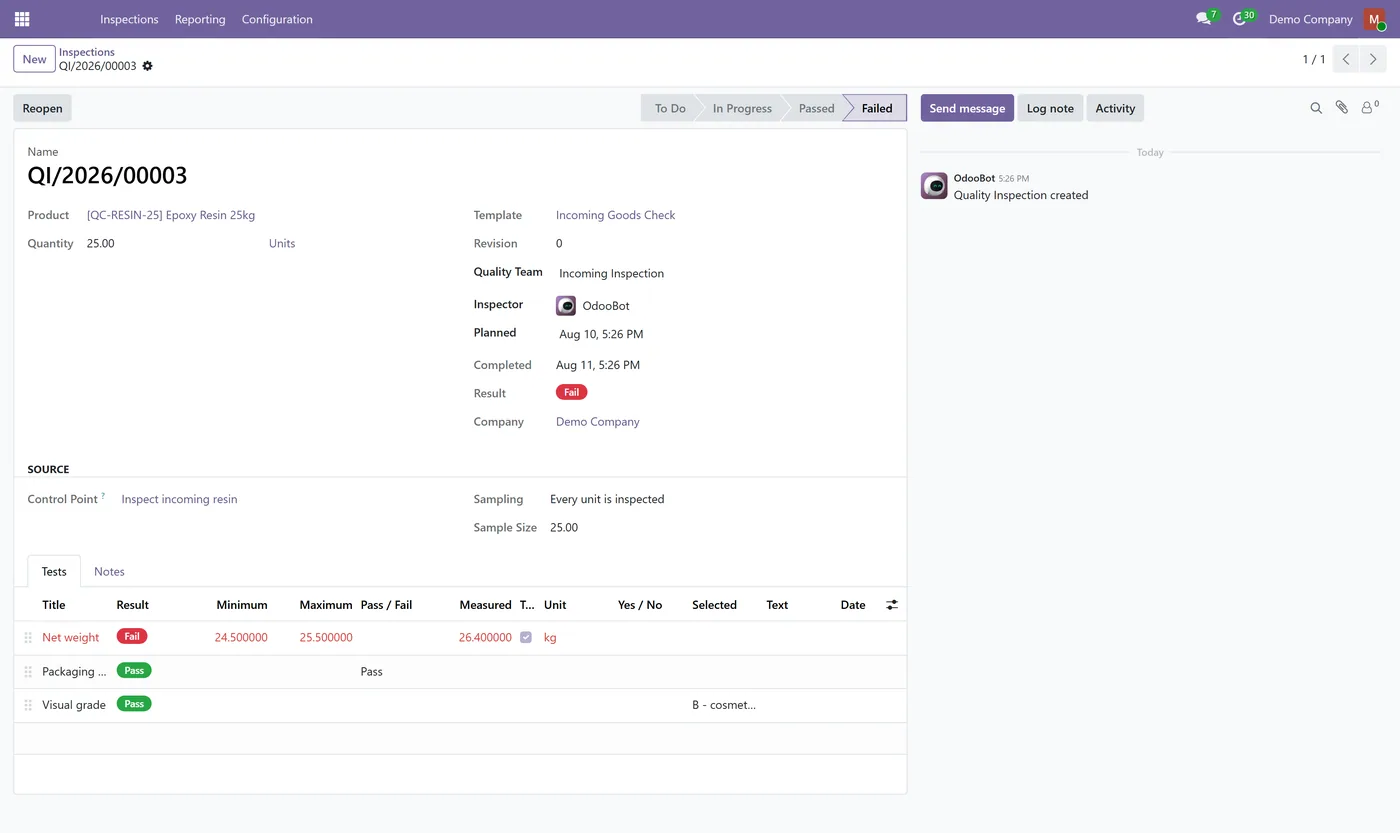Select the In Progress status stage
The width and height of the screenshot is (1400, 833).
[742, 108]
